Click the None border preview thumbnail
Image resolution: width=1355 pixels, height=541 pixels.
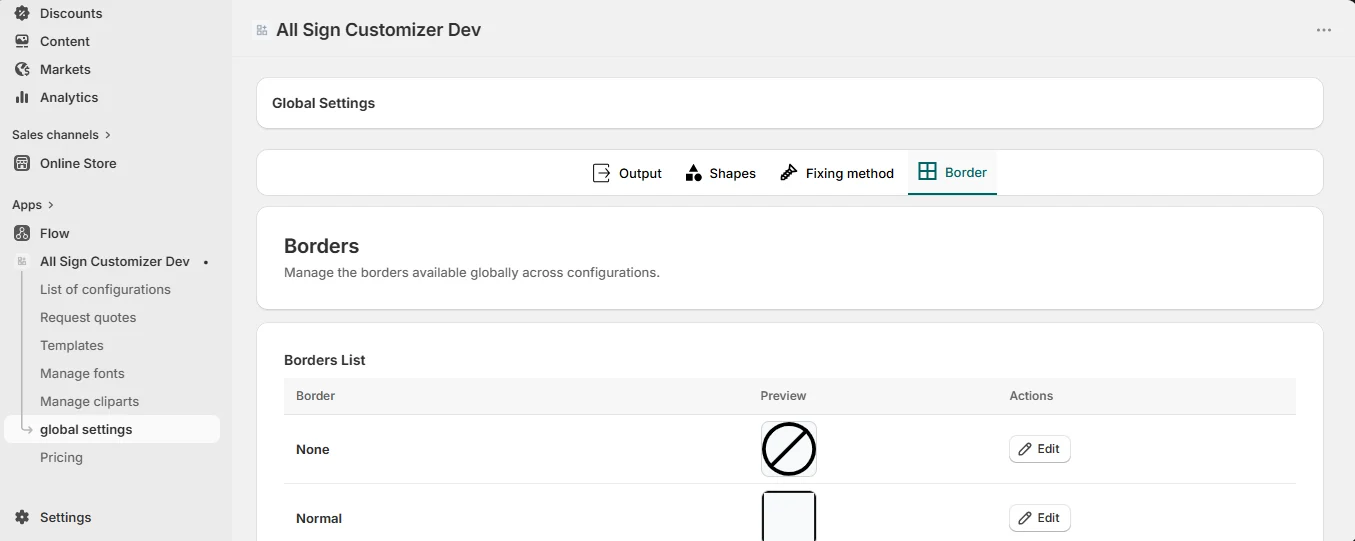[789, 449]
